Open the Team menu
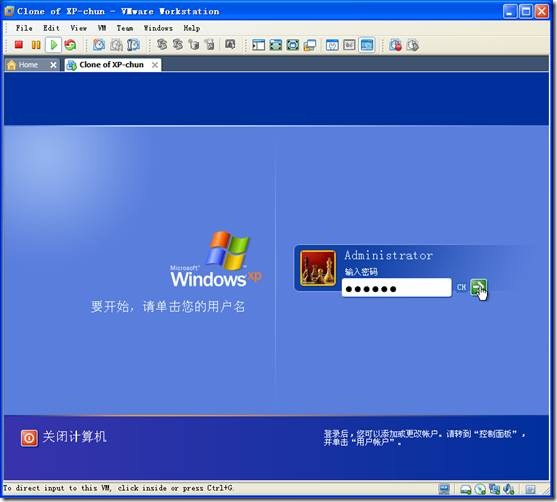557x502 pixels. click(125, 28)
